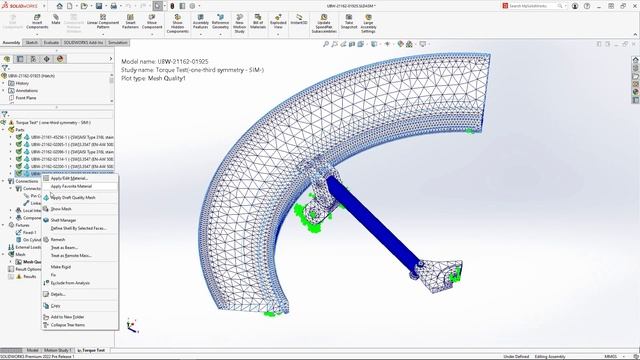Open the ConfigurationManager tab icon

click(x=33, y=59)
